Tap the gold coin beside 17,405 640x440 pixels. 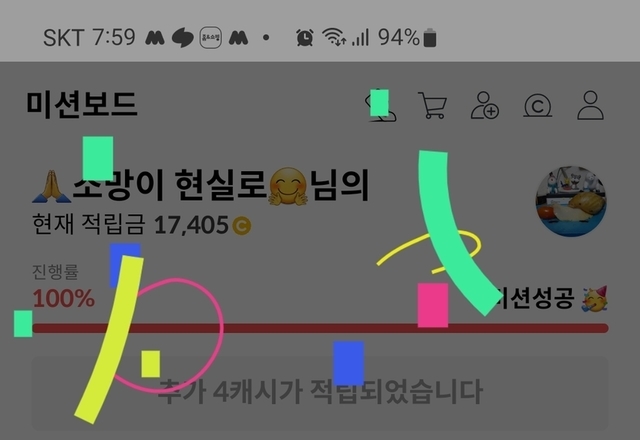(x=242, y=226)
